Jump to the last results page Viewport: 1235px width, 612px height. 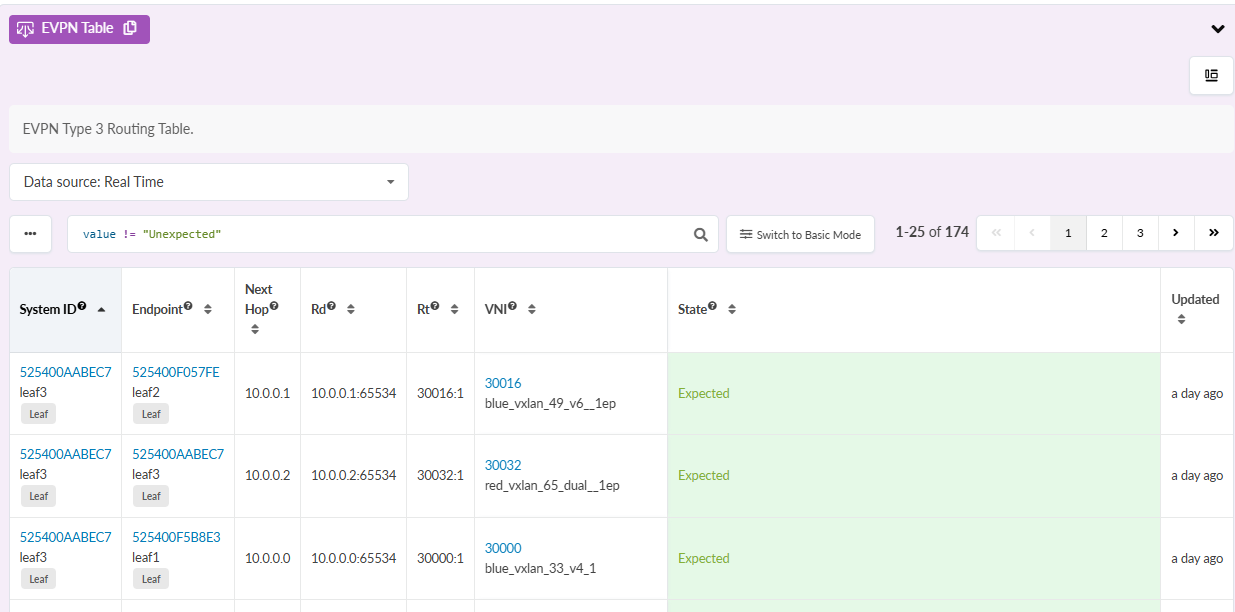tap(1214, 233)
